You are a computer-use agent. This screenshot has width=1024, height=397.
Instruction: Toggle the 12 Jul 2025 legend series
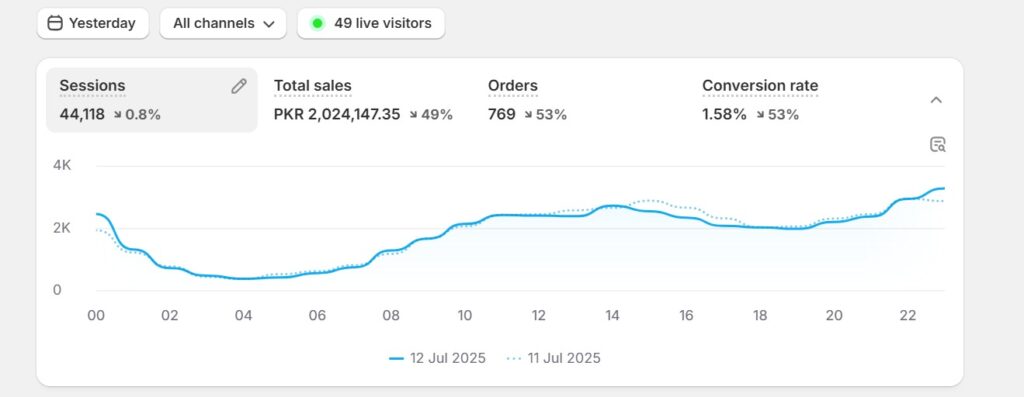(x=437, y=358)
